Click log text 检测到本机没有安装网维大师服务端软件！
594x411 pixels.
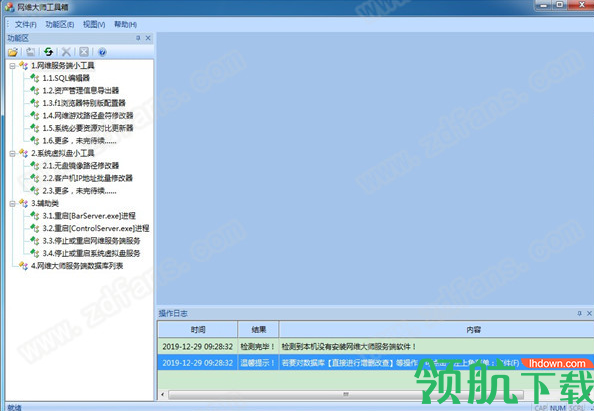349,346
